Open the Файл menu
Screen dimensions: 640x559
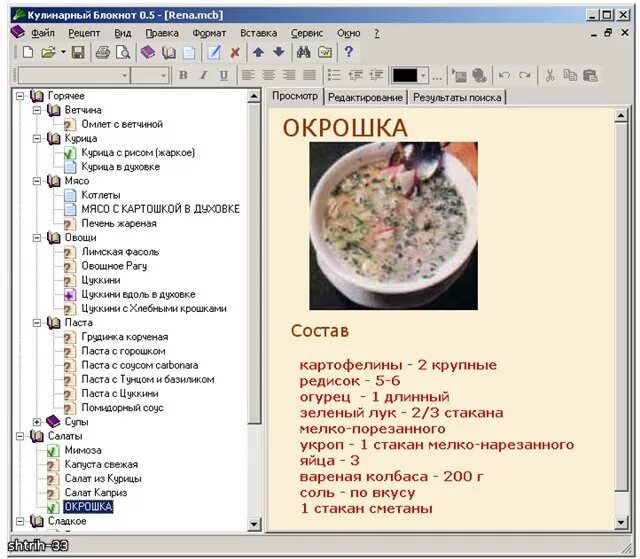click(x=43, y=33)
